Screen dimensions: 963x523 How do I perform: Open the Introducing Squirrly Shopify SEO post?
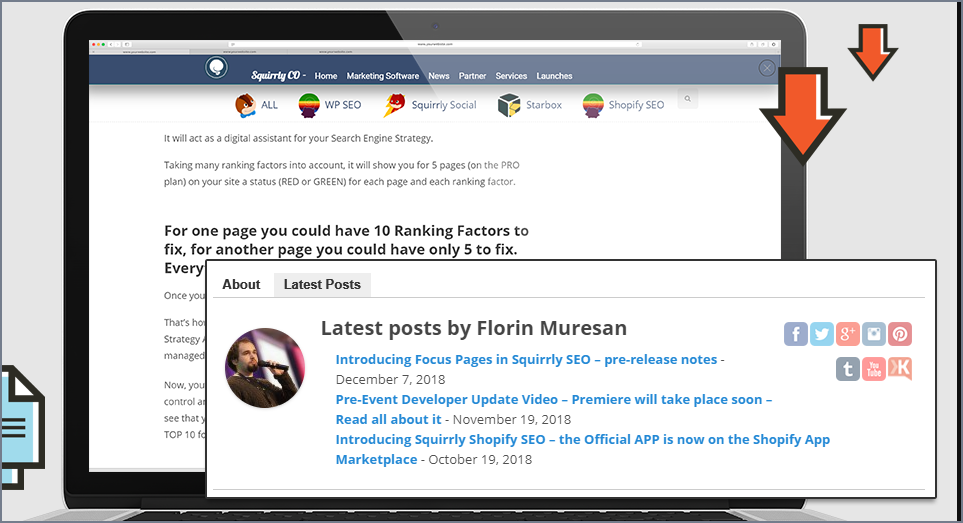coord(582,449)
